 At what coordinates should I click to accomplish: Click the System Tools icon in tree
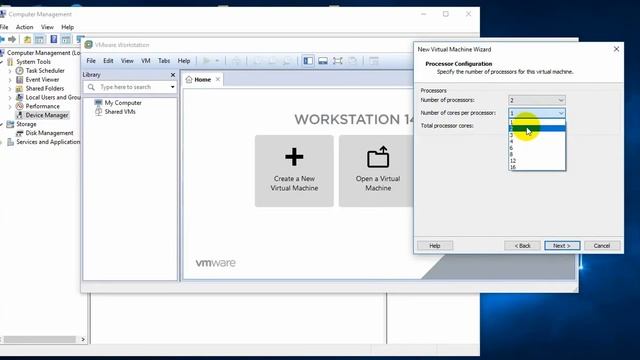pos(10,62)
